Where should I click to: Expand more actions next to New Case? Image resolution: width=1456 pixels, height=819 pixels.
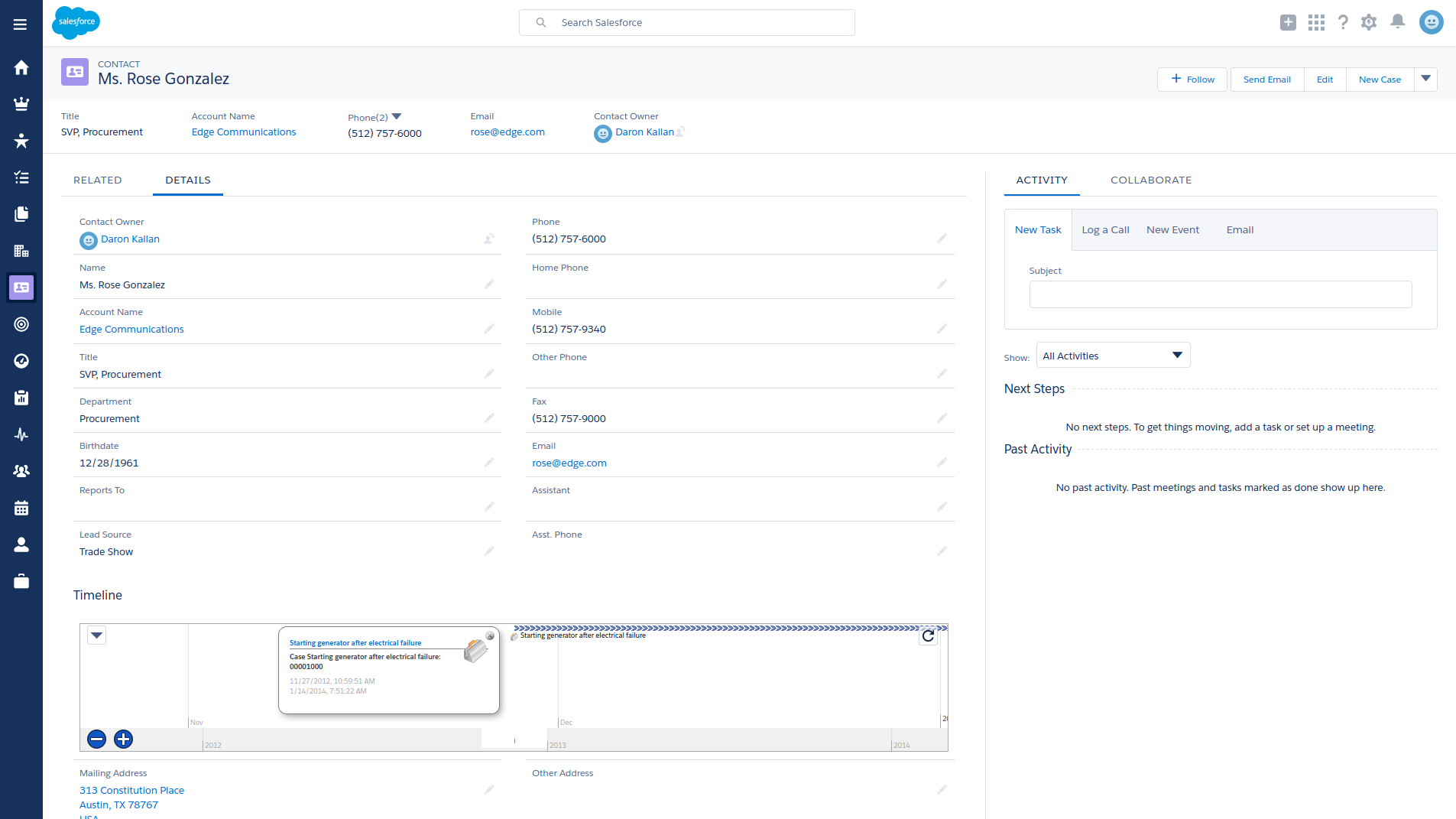pyautogui.click(x=1425, y=79)
